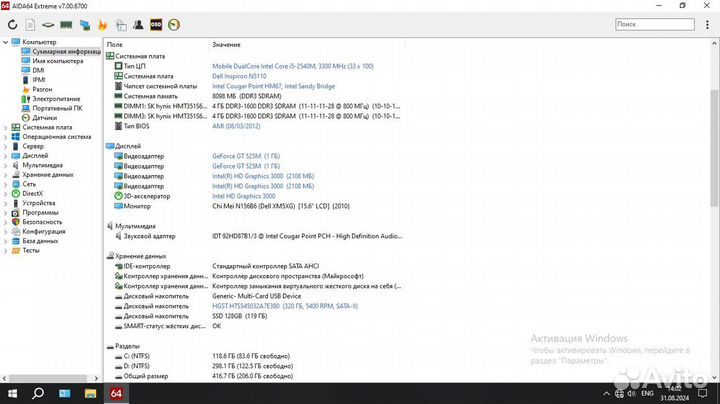The width and height of the screenshot is (720, 404).
Task: Open the Dell Inspiron N5110 link
Action: click(x=239, y=76)
